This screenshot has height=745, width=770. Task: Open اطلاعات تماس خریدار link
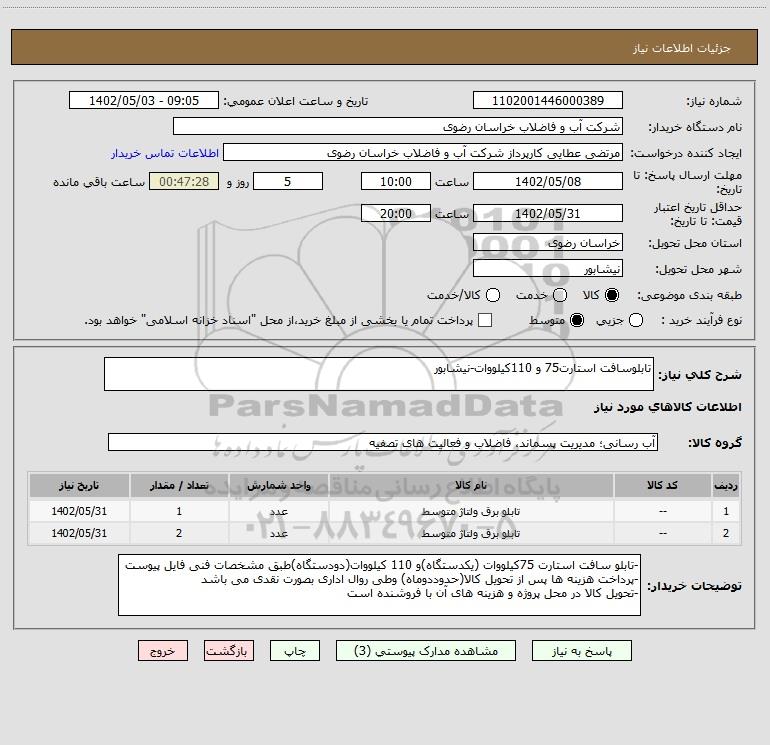[165, 153]
